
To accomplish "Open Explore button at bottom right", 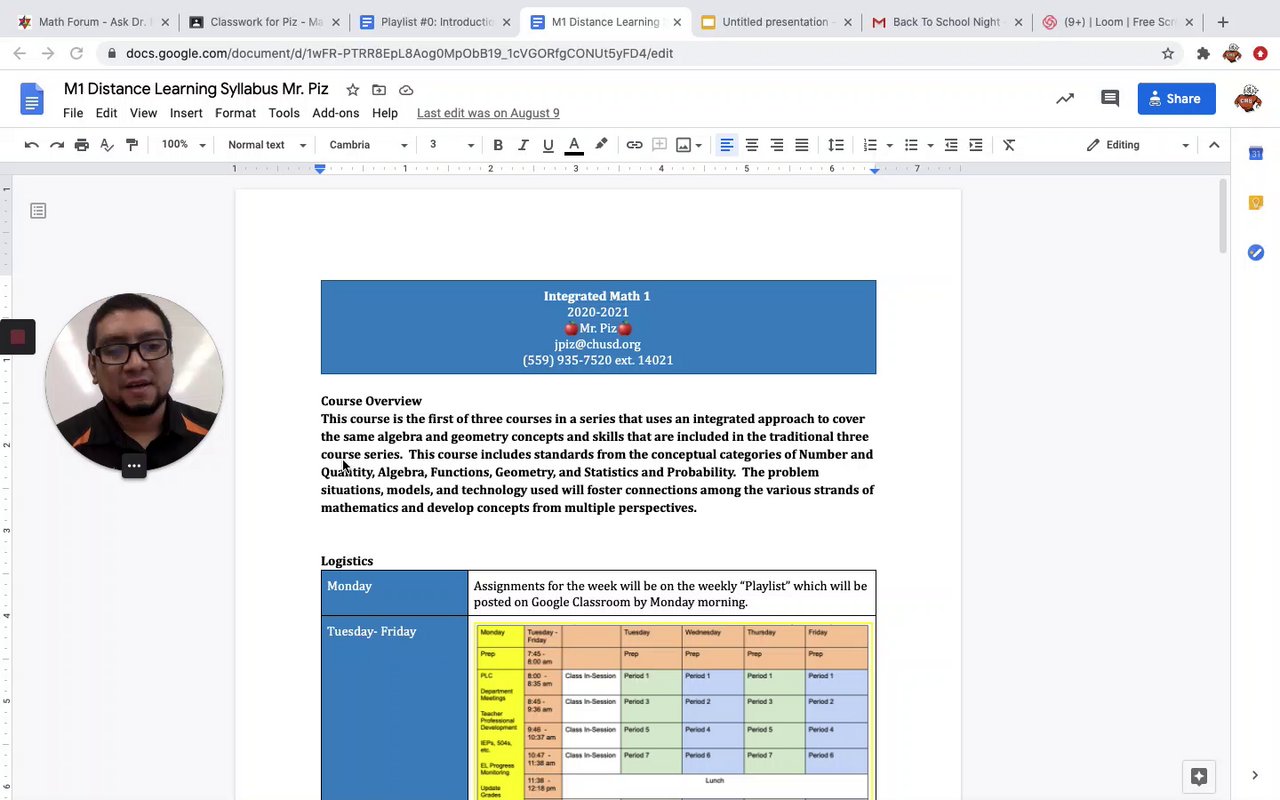I will (x=1199, y=776).
